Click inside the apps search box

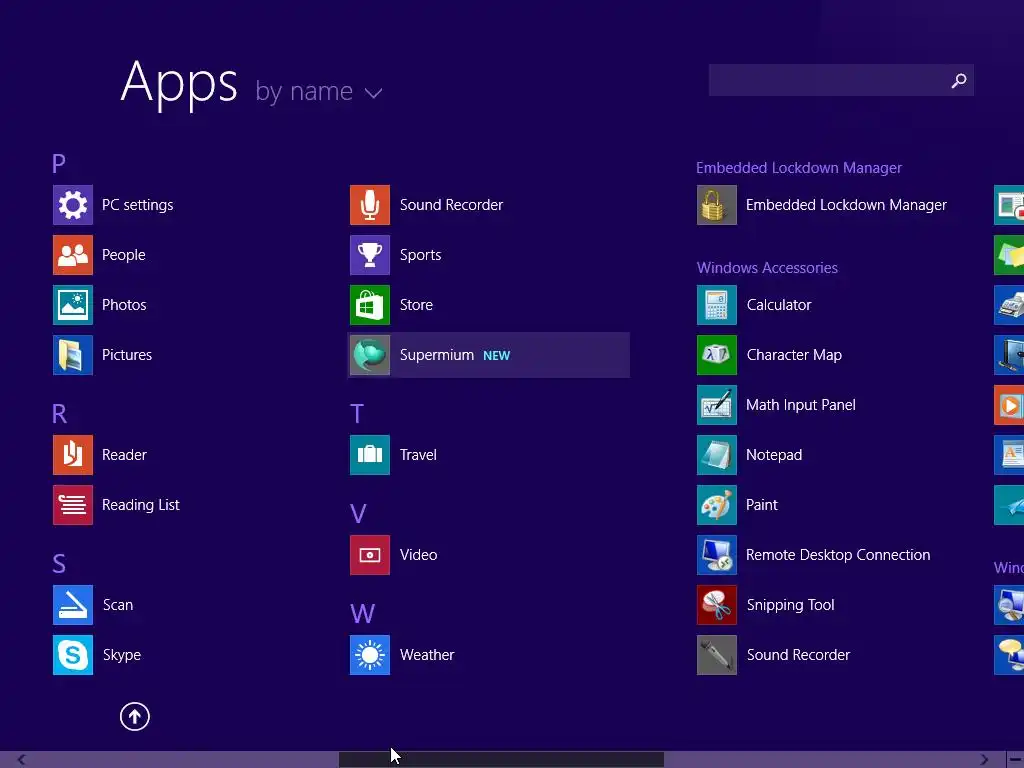(841, 80)
